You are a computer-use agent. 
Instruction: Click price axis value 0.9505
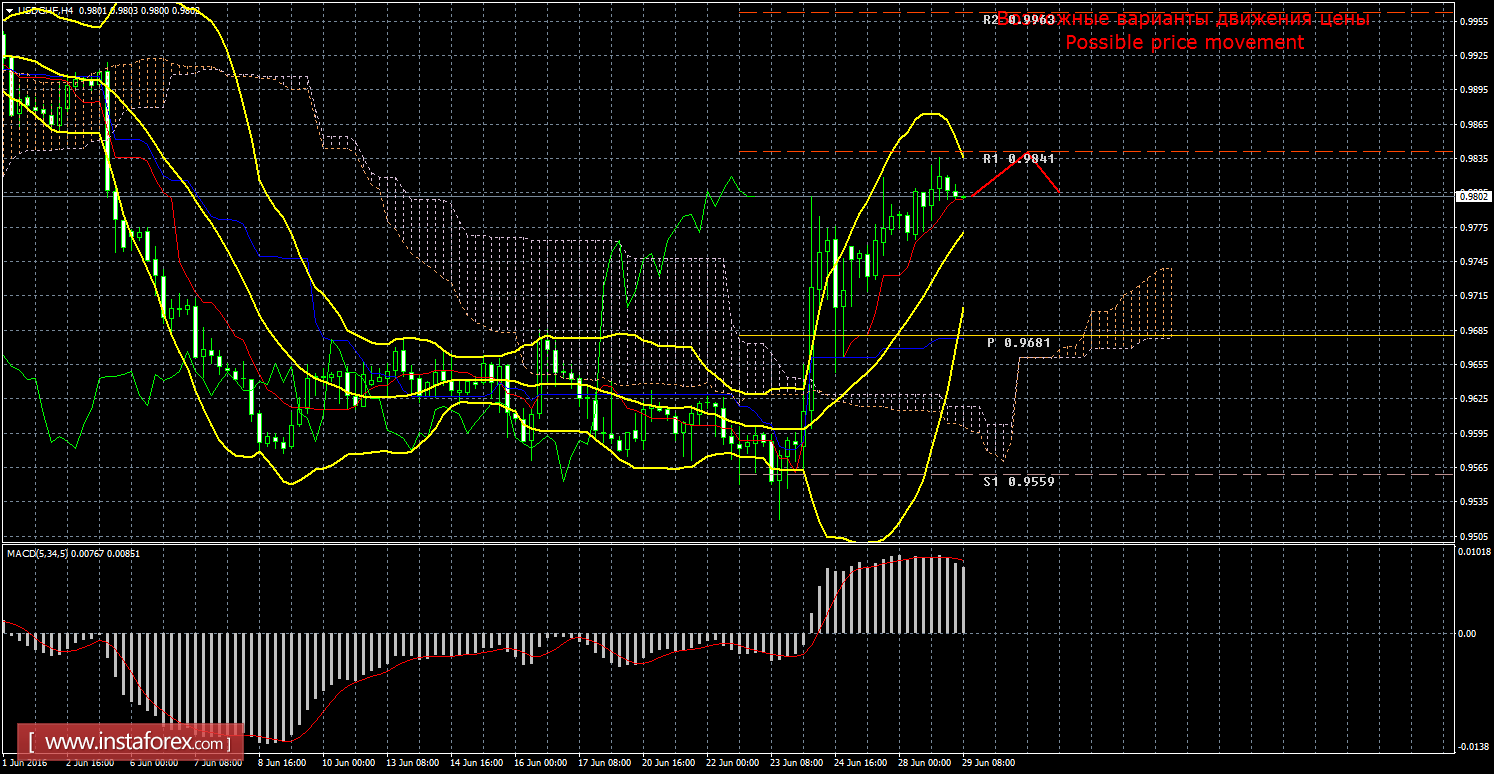point(1472,537)
